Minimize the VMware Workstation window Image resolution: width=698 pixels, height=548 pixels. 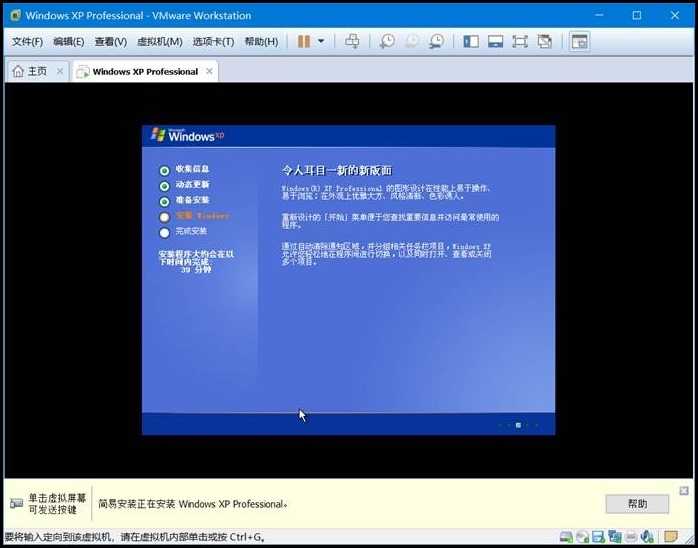[x=599, y=15]
